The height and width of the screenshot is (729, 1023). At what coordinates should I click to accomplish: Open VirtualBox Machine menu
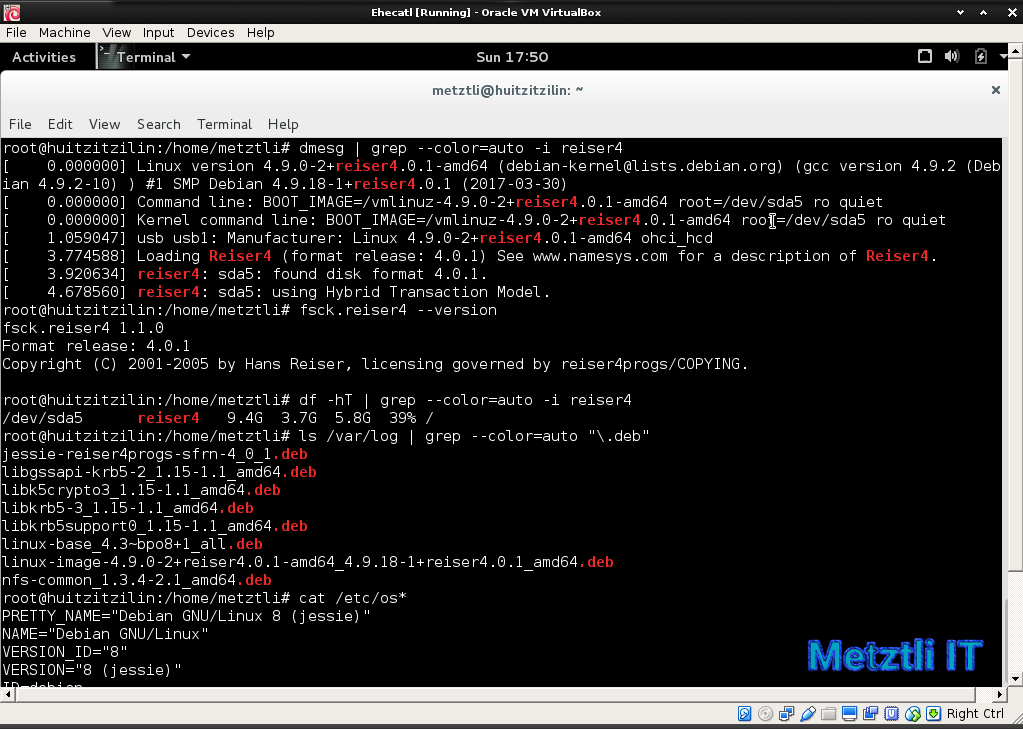tap(65, 33)
